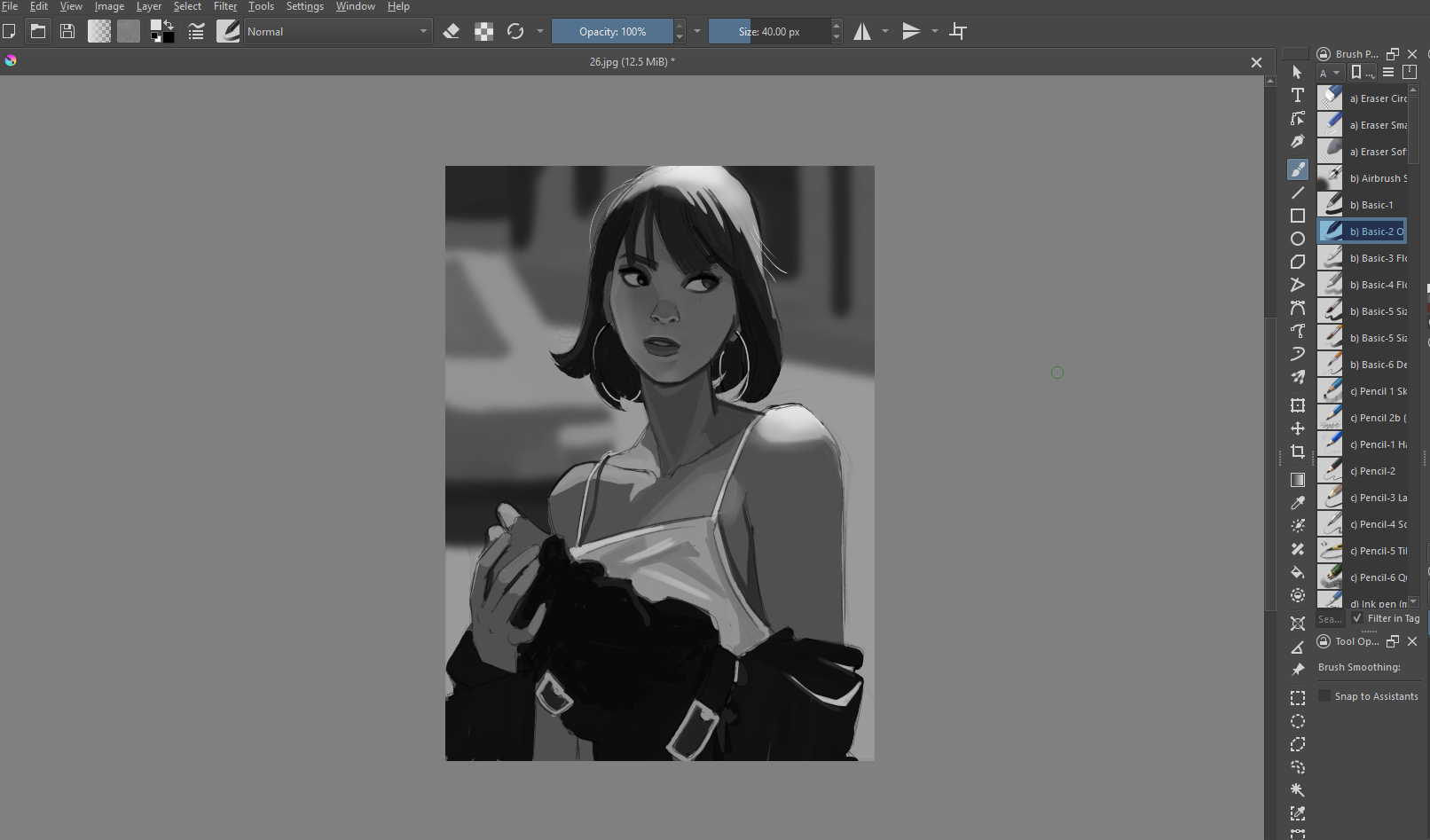Activate the Color sampler eyedropper tool
The image size is (1430, 840).
1297,503
